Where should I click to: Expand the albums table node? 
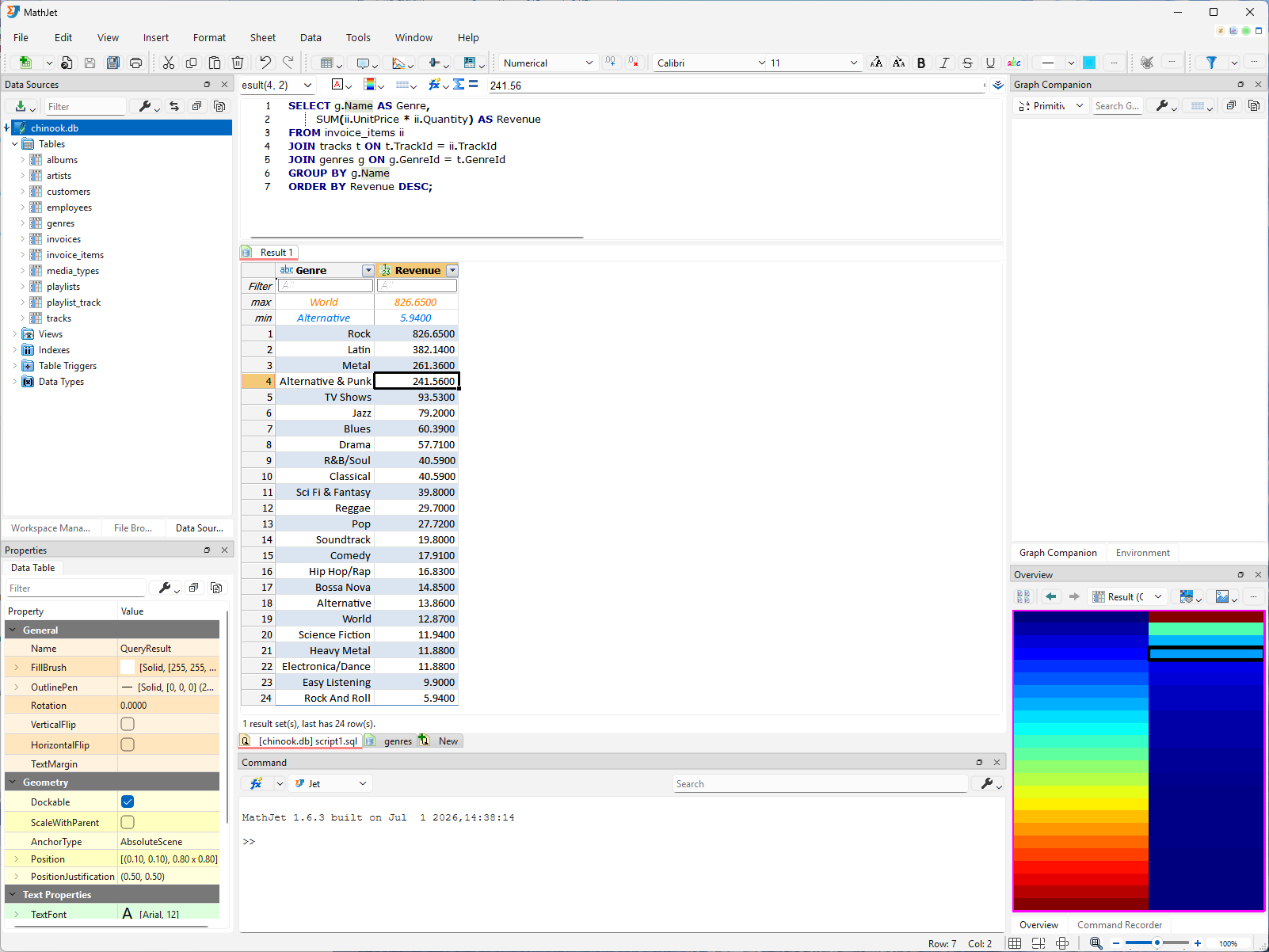[x=22, y=160]
